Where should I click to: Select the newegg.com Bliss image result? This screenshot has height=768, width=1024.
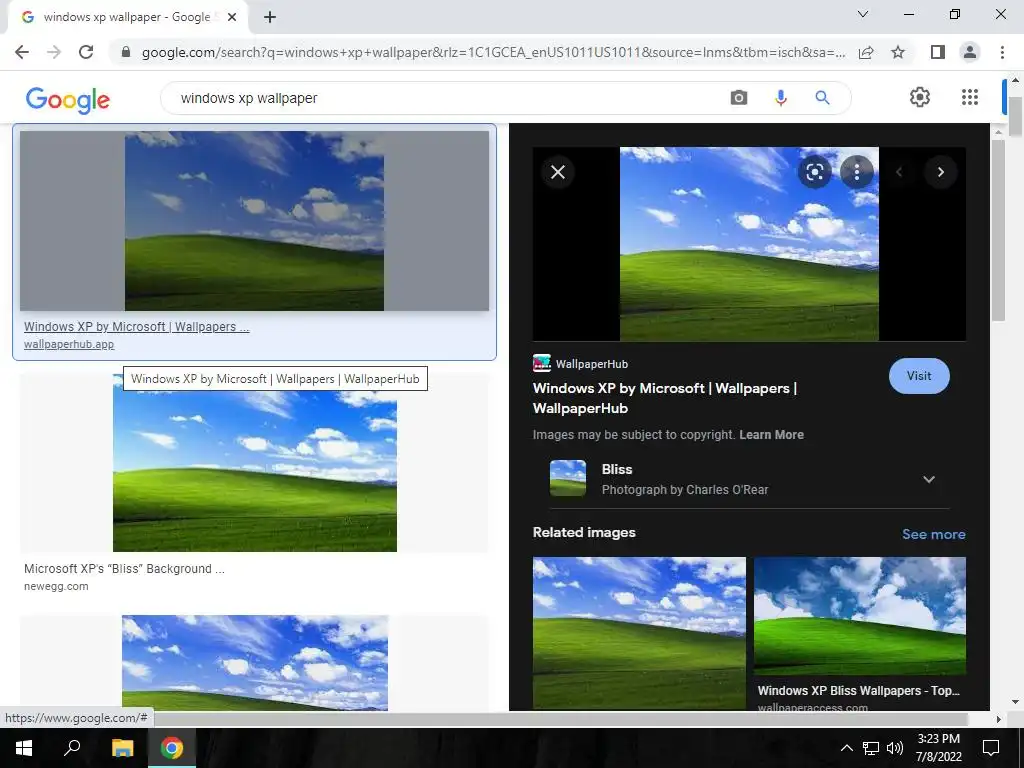(255, 462)
